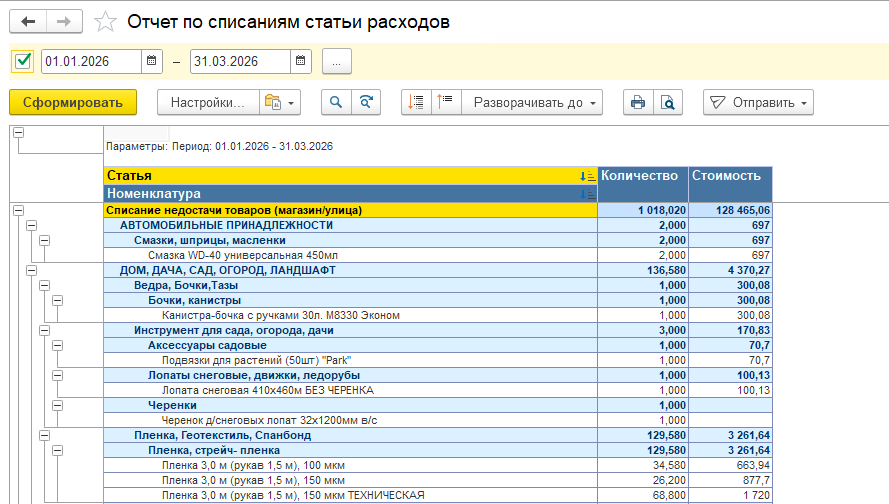Select the Стоимость column header

click(730, 184)
